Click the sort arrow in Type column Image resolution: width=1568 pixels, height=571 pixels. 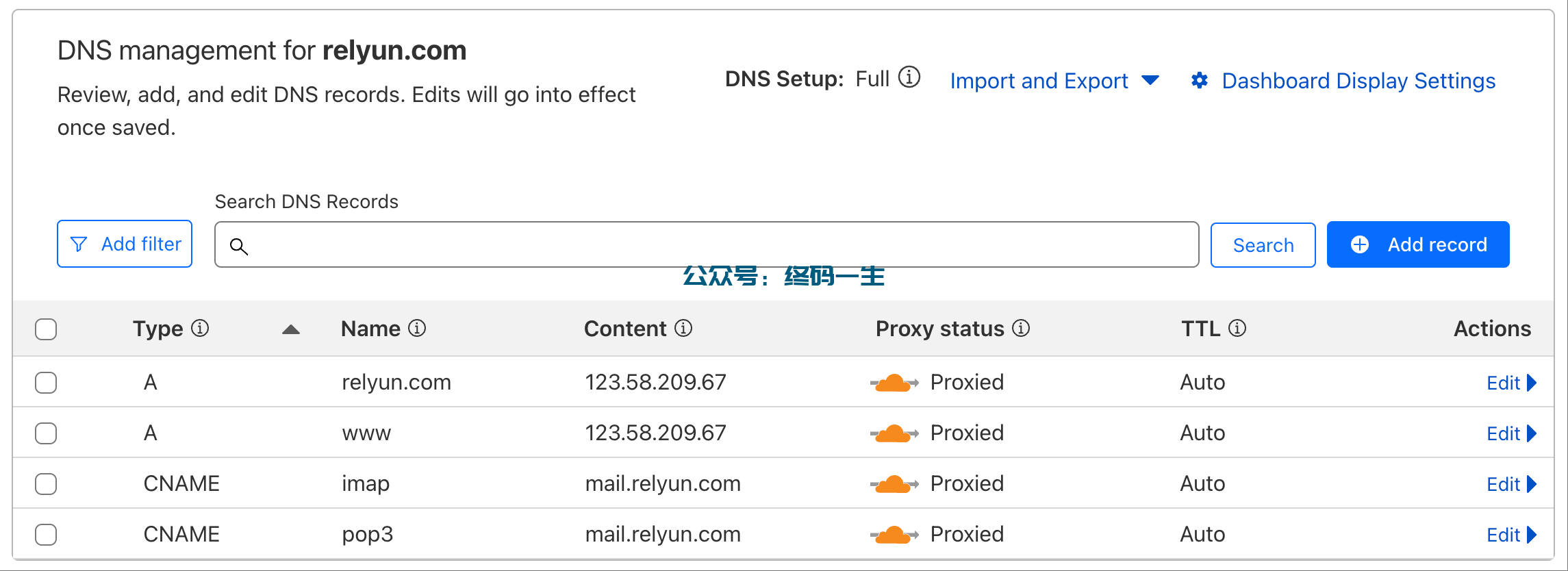click(291, 329)
